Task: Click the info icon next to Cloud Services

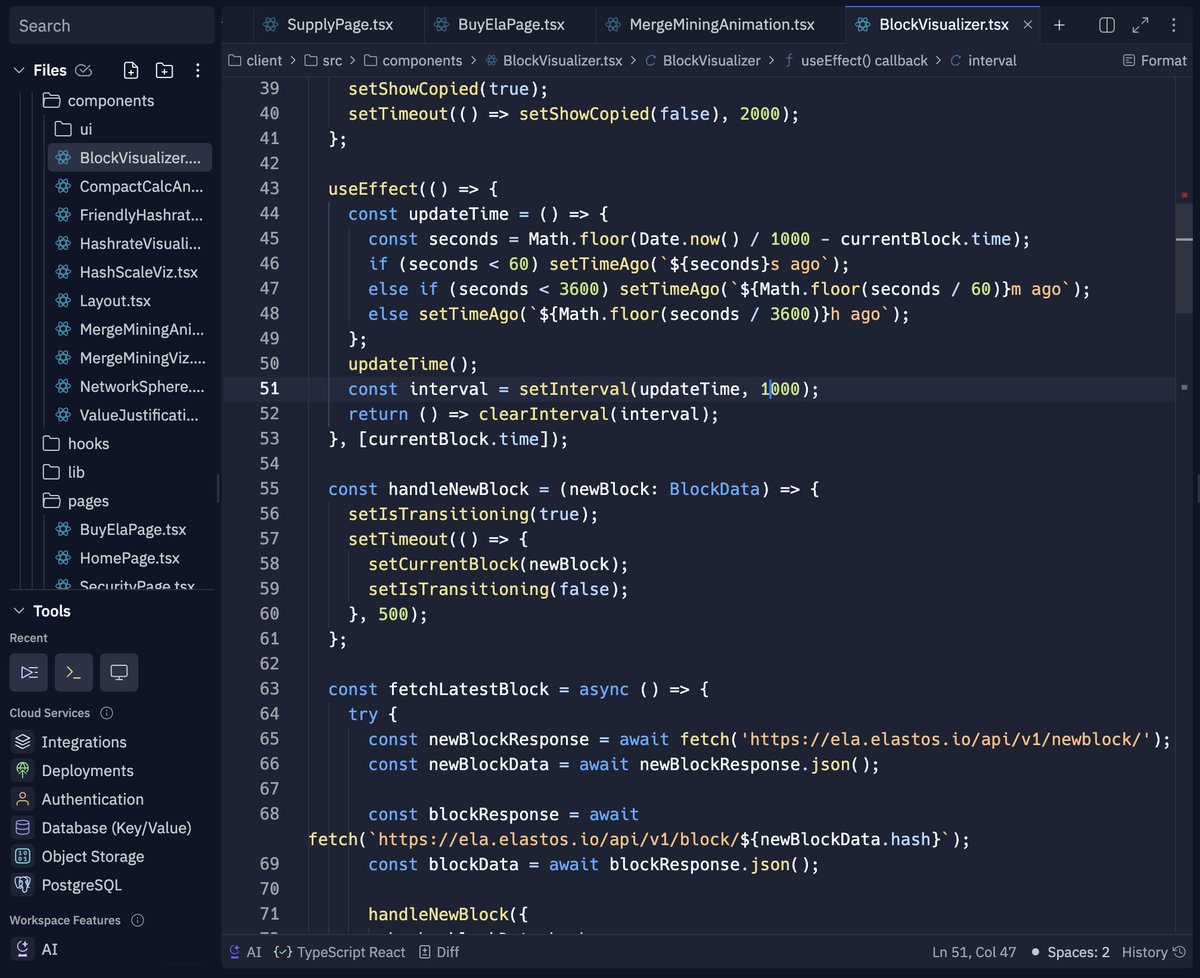Action: [106, 713]
